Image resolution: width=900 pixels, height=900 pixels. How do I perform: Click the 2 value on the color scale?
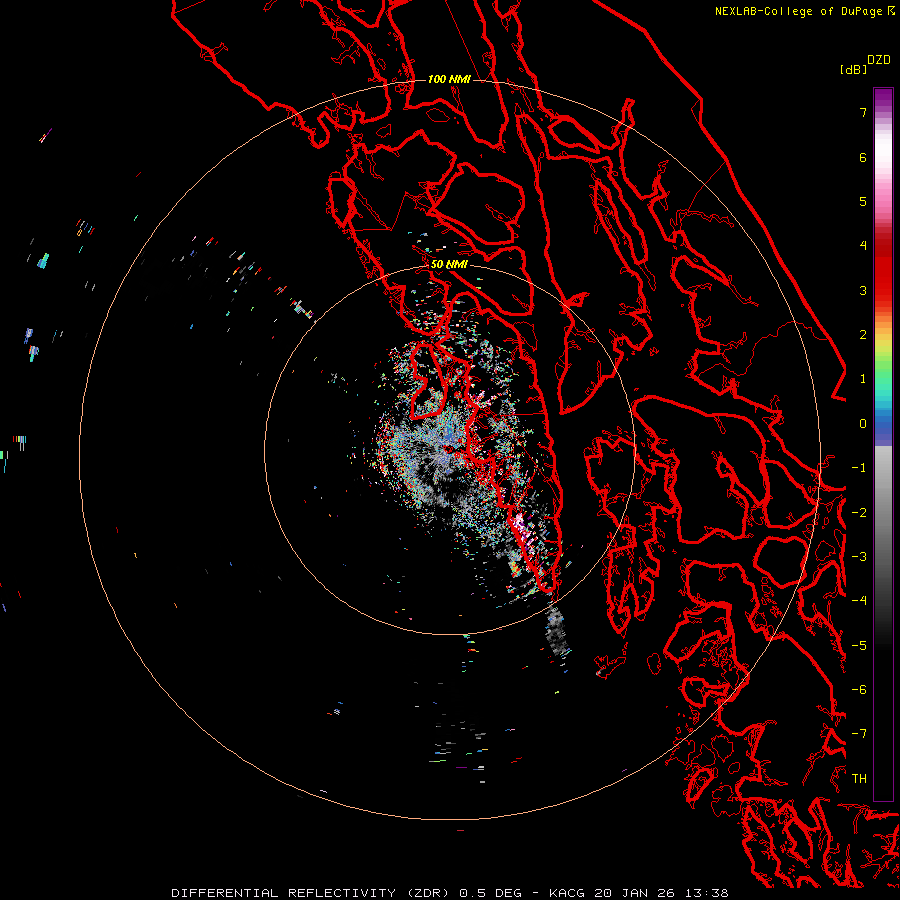[x=863, y=335]
